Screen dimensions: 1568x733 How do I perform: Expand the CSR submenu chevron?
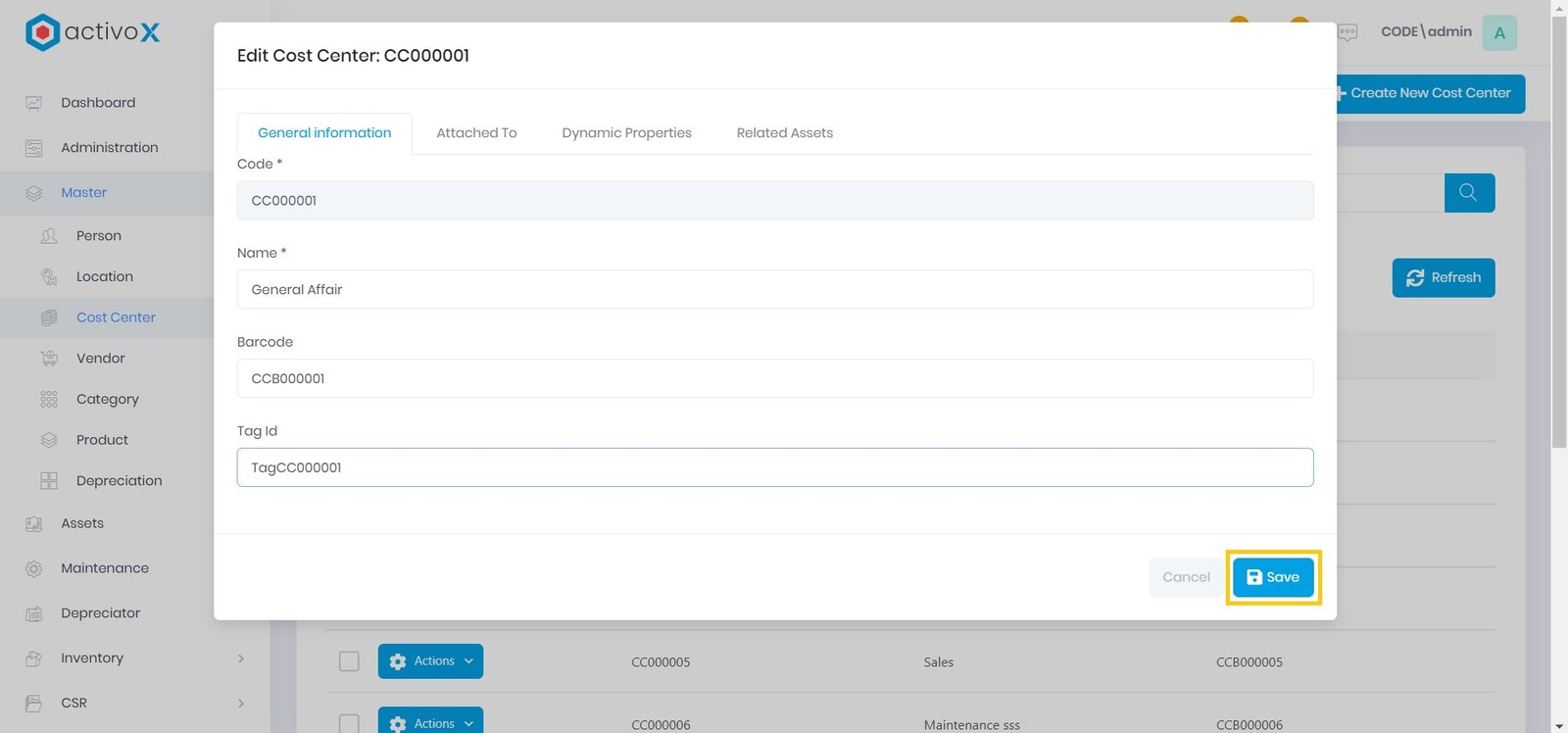pyautogui.click(x=241, y=704)
